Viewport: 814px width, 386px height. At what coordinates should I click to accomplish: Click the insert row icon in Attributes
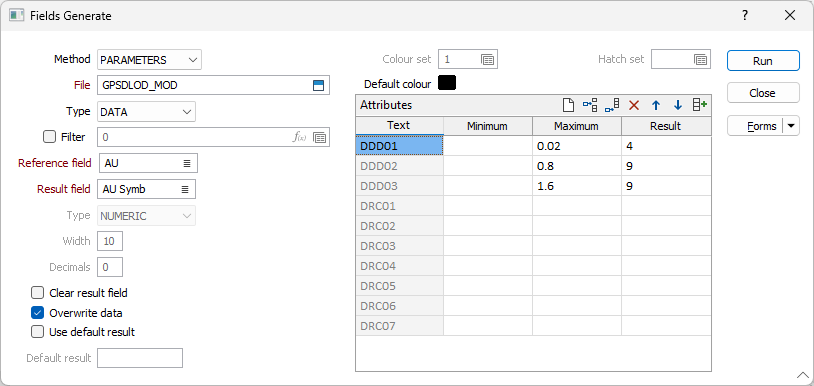coord(590,105)
